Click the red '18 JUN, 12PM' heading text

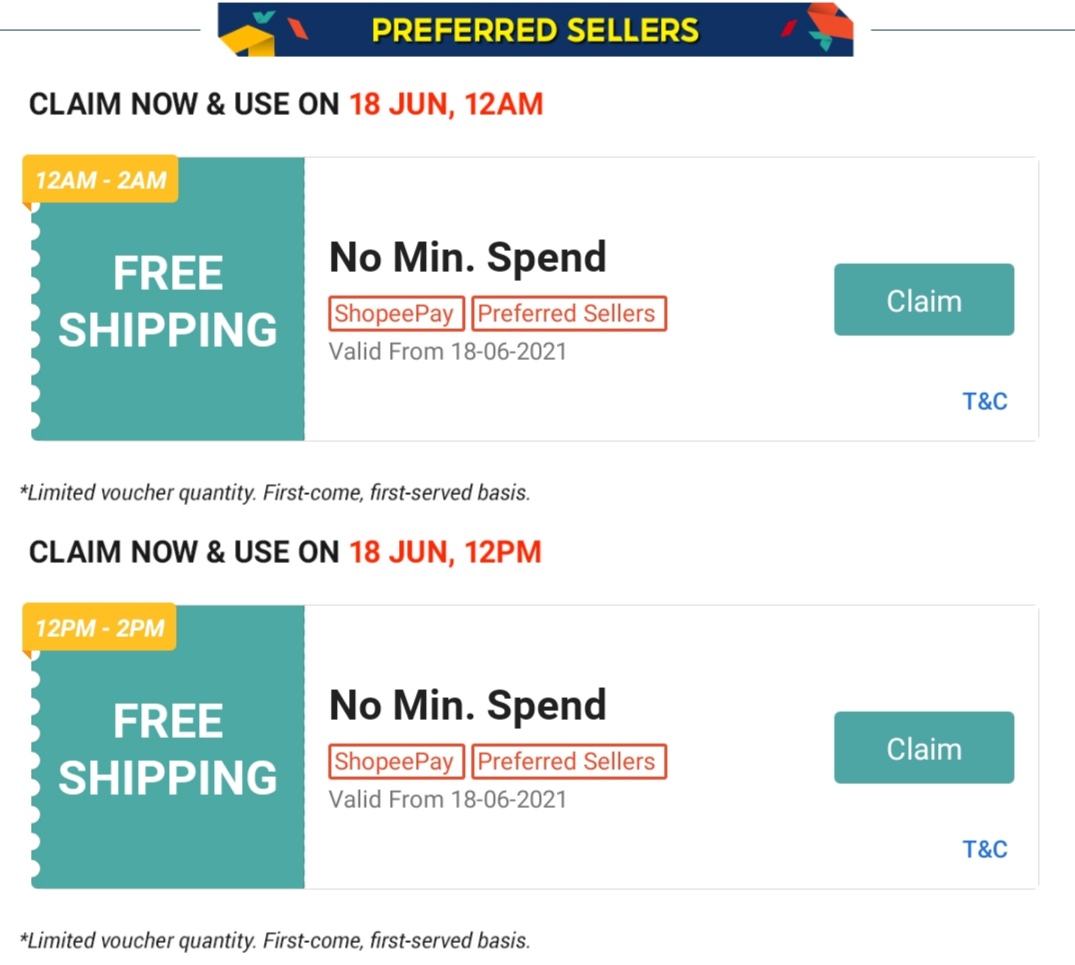coord(445,552)
